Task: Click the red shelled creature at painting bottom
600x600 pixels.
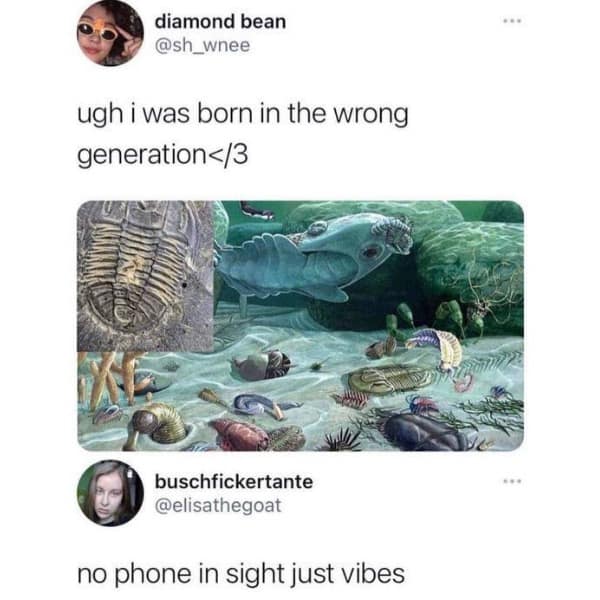Action: [x=241, y=434]
